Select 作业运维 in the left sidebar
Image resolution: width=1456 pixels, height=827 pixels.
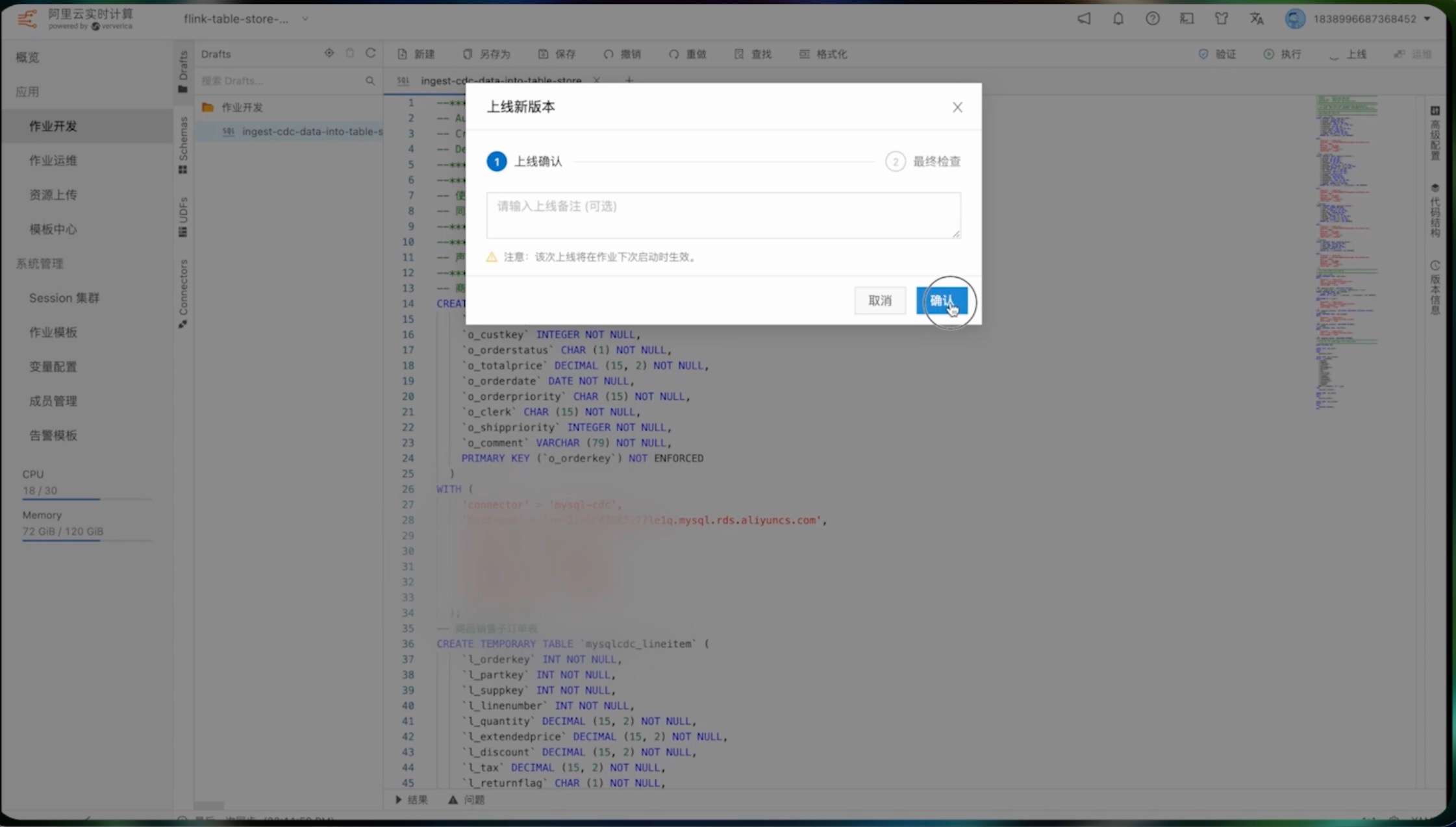(x=53, y=160)
